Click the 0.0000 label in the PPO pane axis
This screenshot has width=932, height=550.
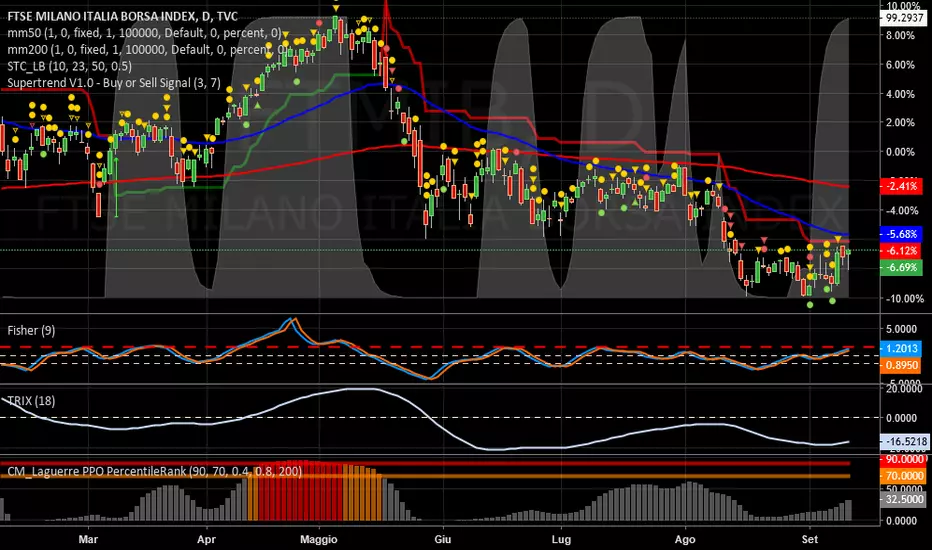902,521
